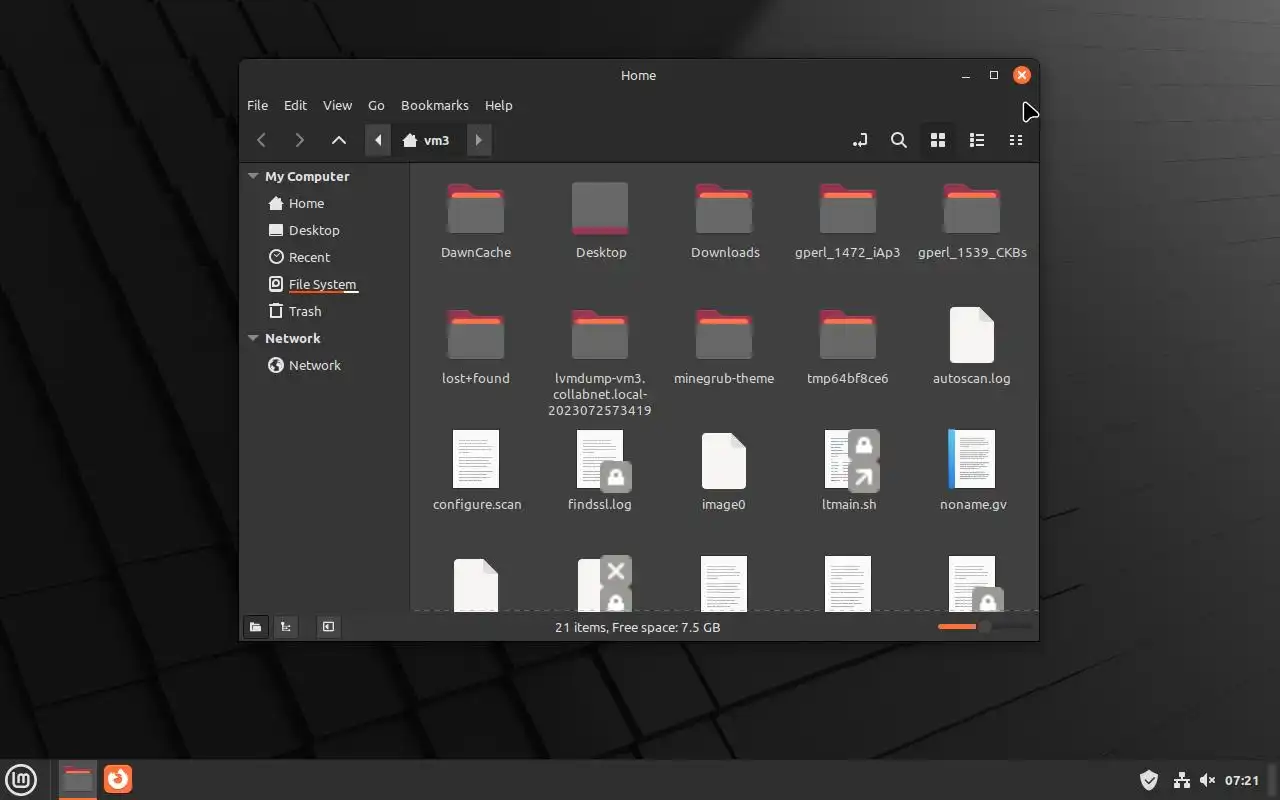The width and height of the screenshot is (1280, 800).
Task: Open the Edit menu
Action: [295, 105]
